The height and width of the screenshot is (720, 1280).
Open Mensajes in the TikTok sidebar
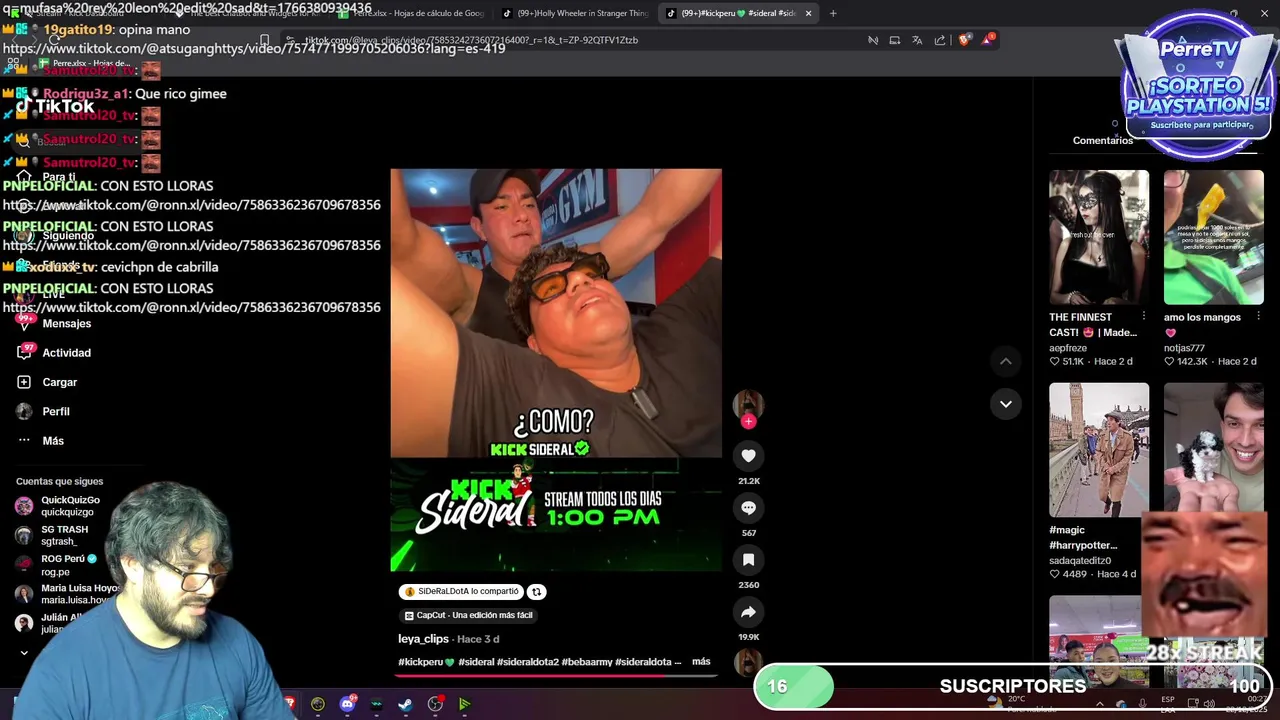(54, 324)
